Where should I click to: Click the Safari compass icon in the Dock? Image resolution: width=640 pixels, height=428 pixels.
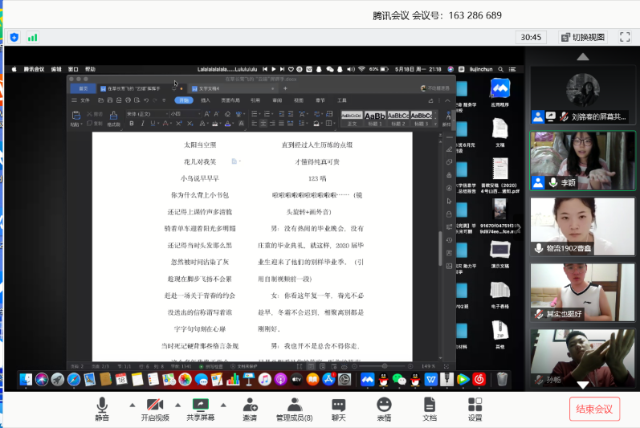[x=73, y=379]
